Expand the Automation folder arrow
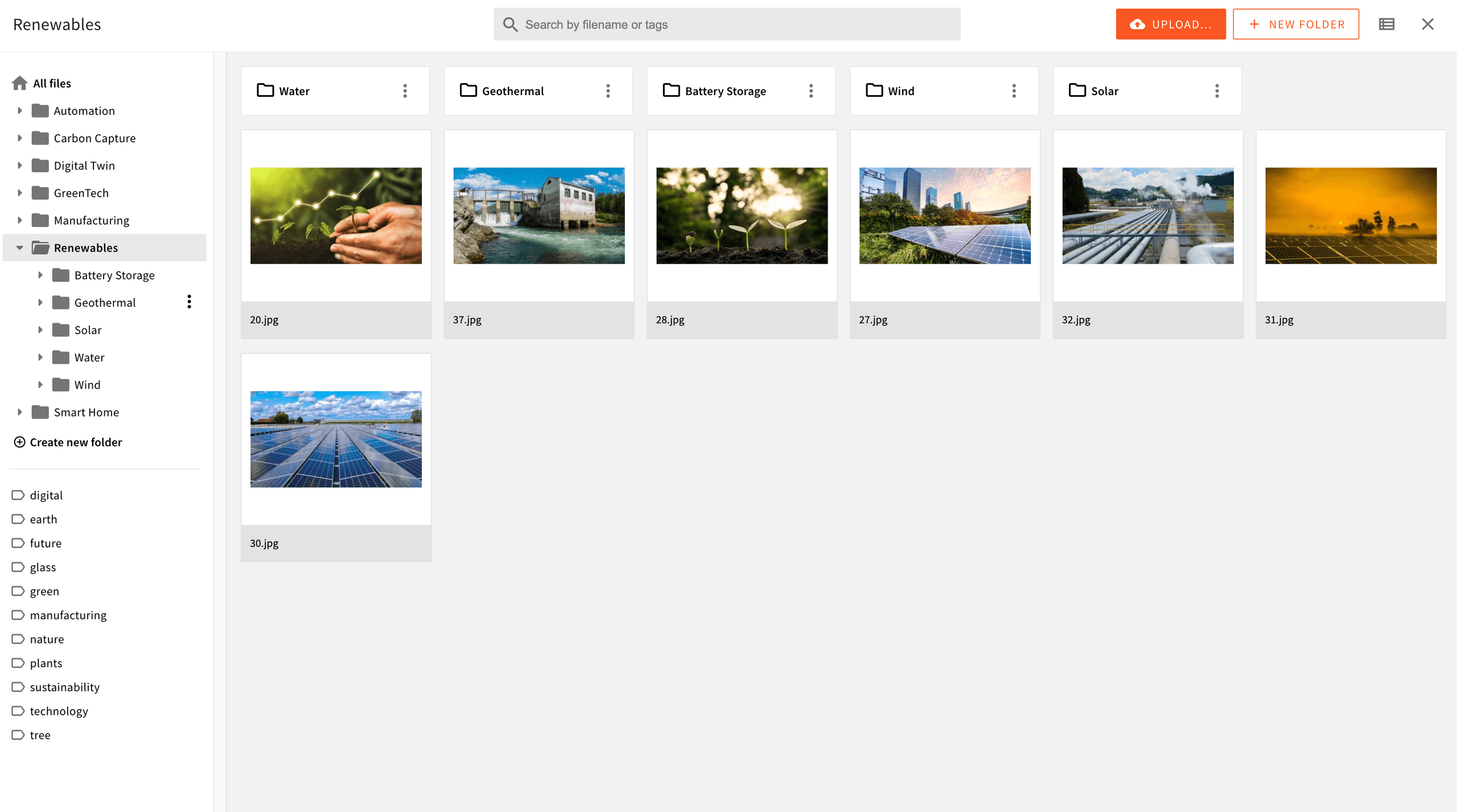The height and width of the screenshot is (812, 1457). (x=20, y=110)
